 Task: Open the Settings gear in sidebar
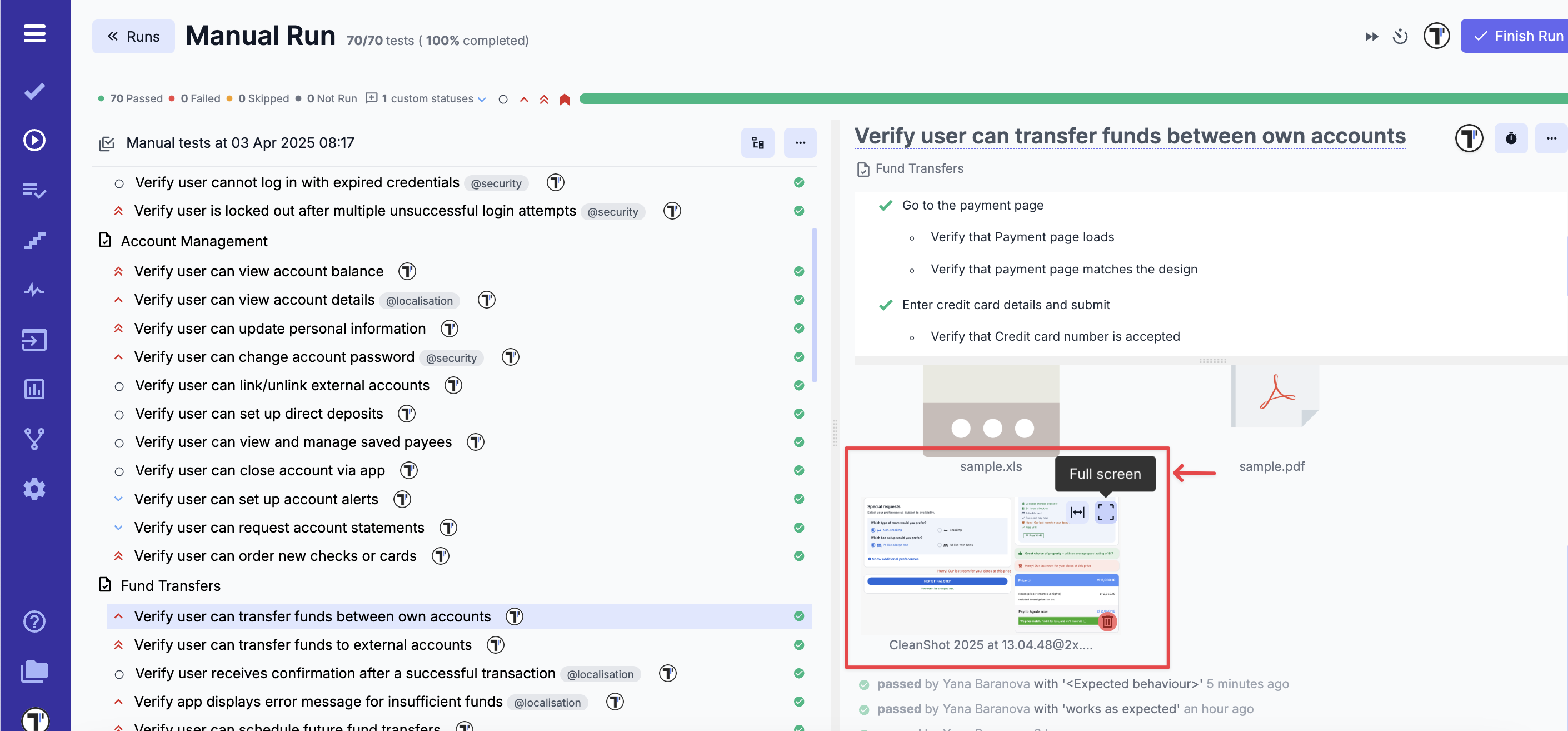click(x=34, y=489)
